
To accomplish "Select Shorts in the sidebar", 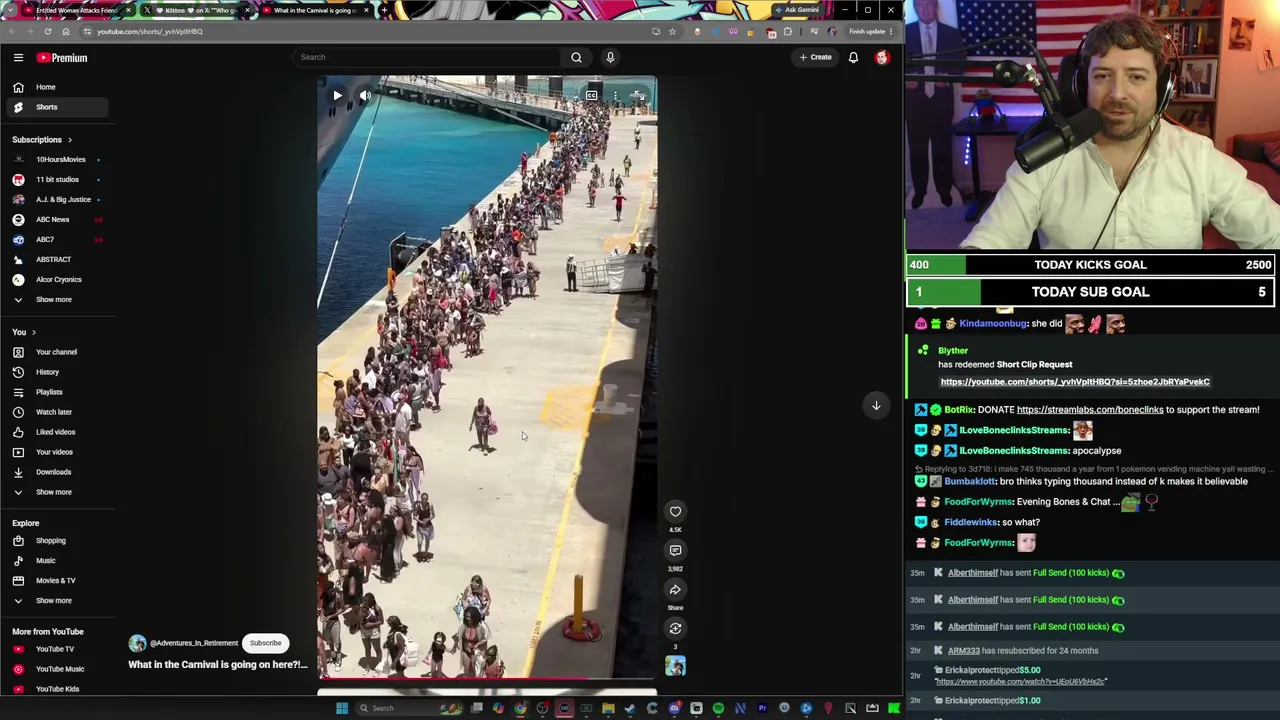I will tap(58, 107).
